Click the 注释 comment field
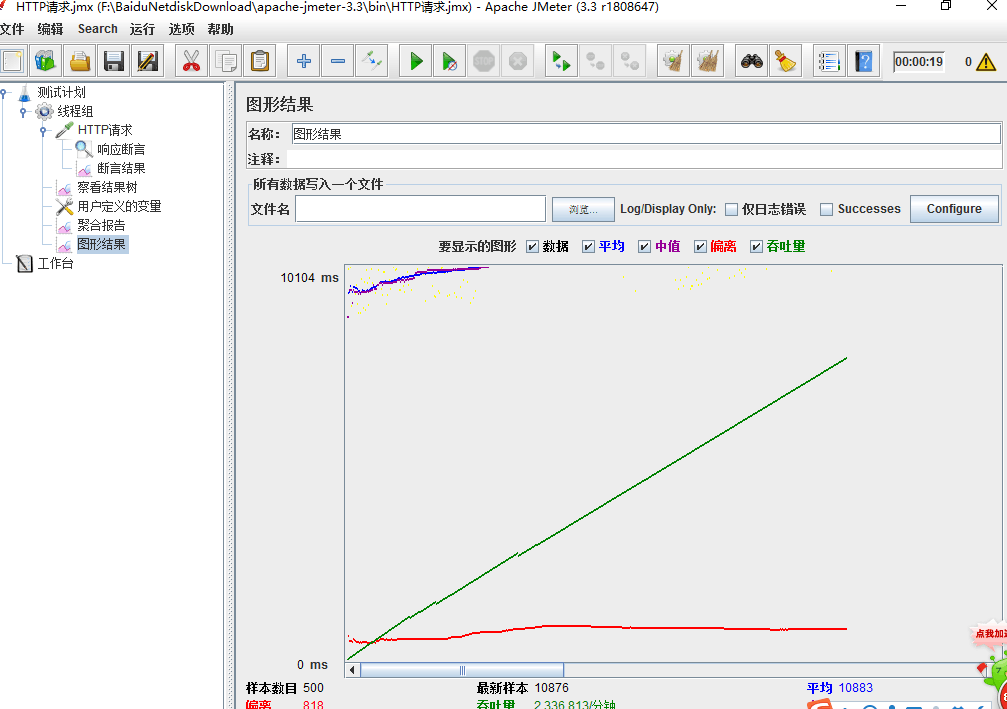The width and height of the screenshot is (1007, 709). (644, 159)
